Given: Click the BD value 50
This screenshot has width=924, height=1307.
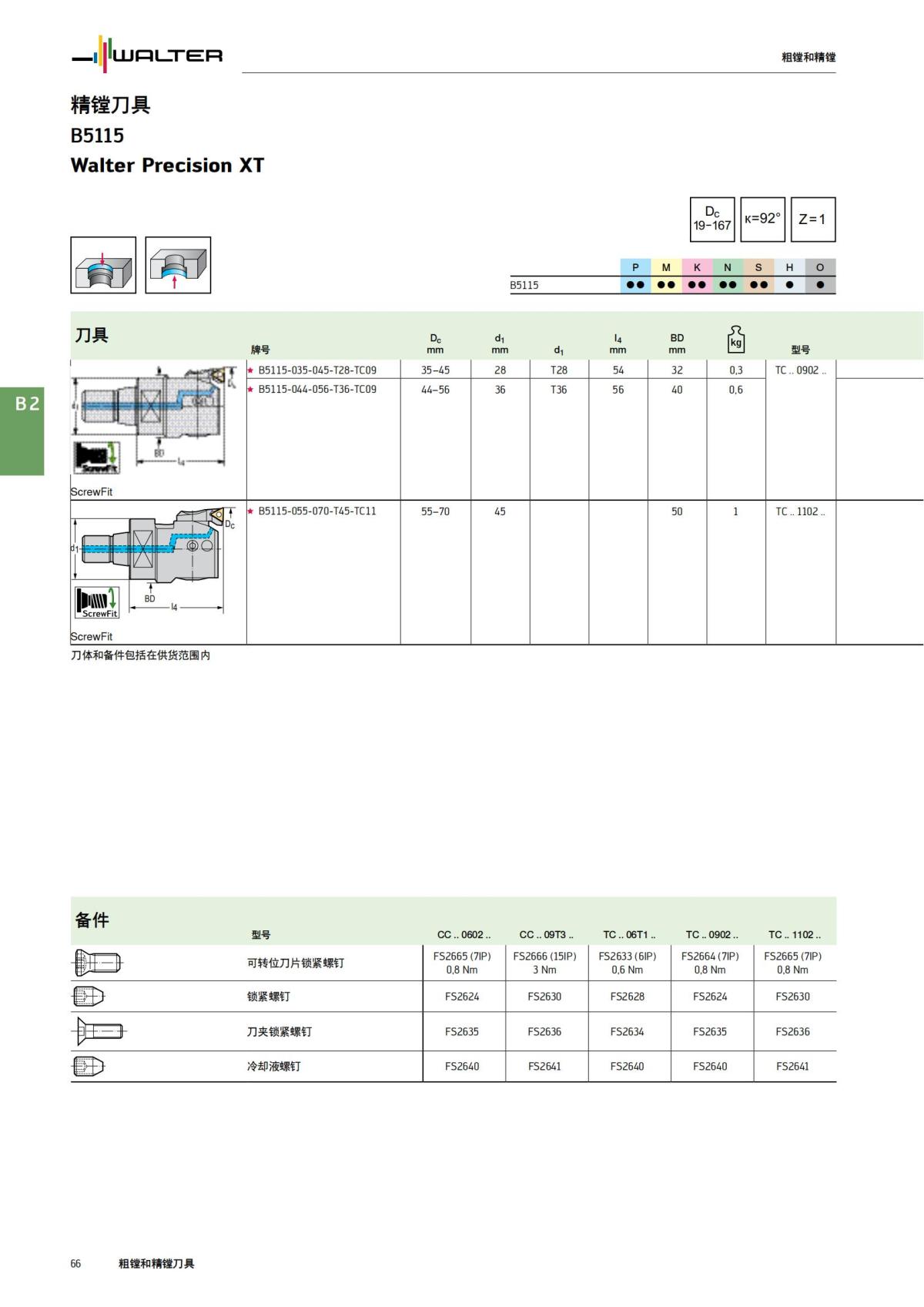Looking at the screenshot, I should tap(677, 511).
